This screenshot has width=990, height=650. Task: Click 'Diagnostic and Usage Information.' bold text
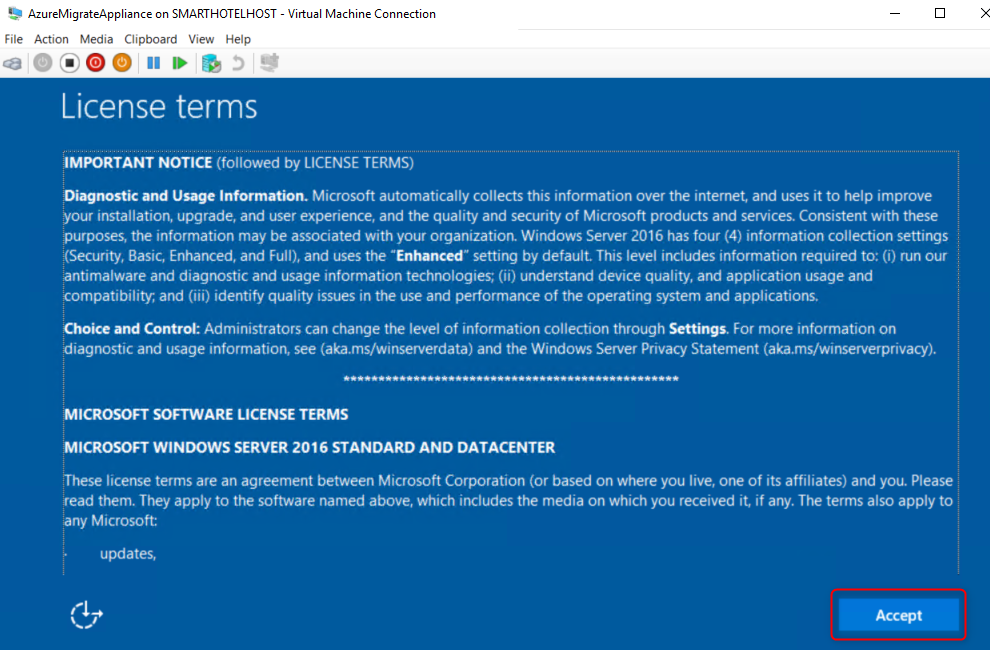pos(186,196)
